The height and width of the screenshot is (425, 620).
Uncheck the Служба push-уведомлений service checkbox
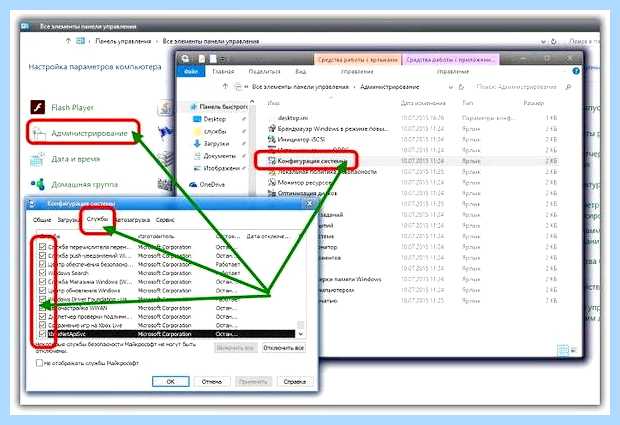click(43, 255)
